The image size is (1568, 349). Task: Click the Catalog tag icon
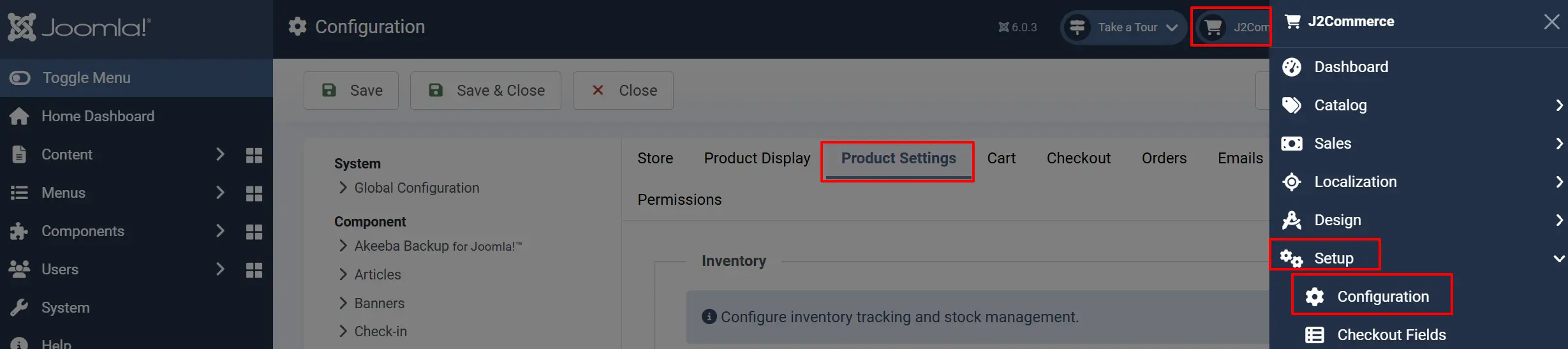coord(1292,105)
